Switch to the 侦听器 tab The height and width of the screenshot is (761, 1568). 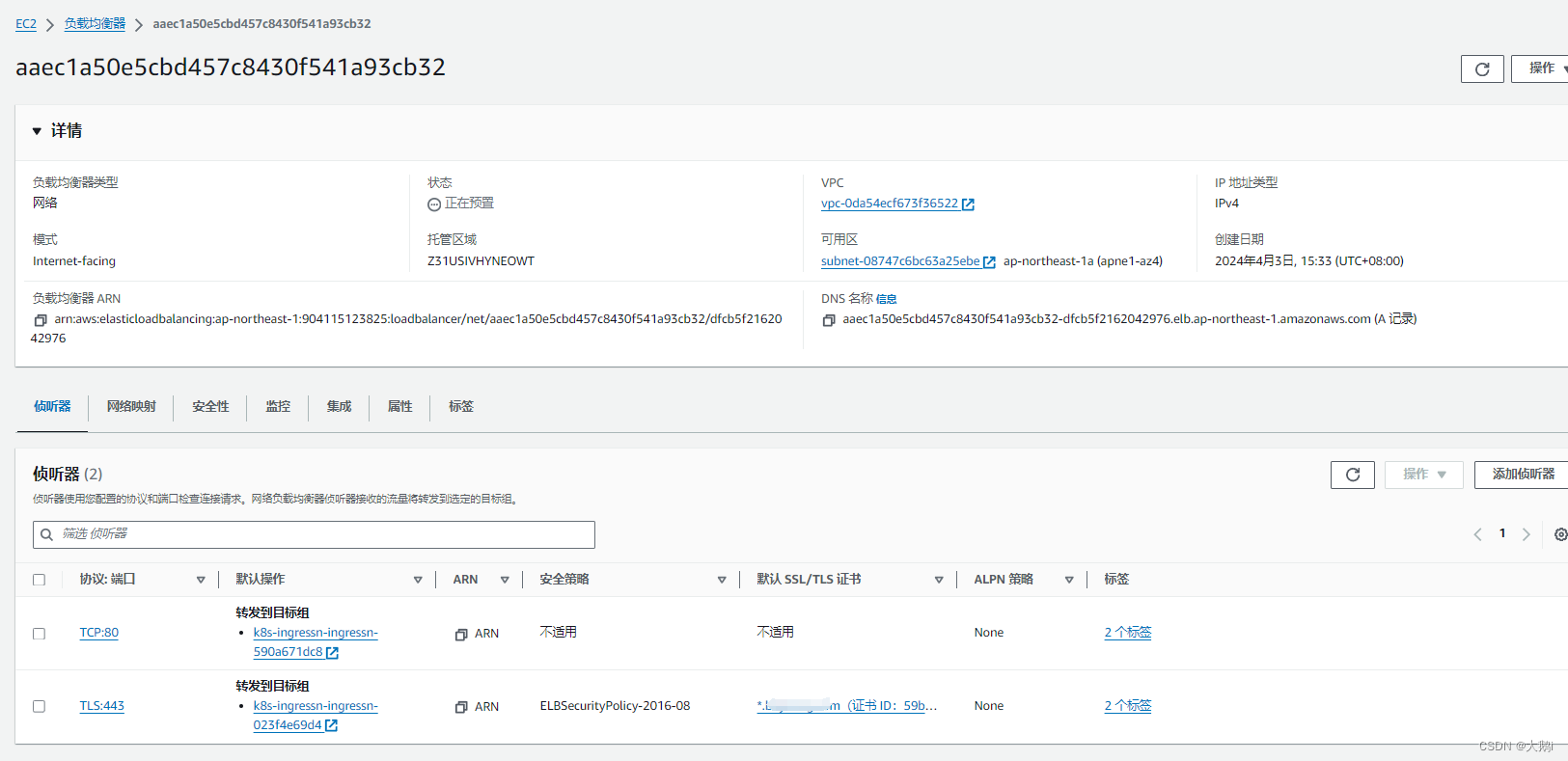pos(52,407)
